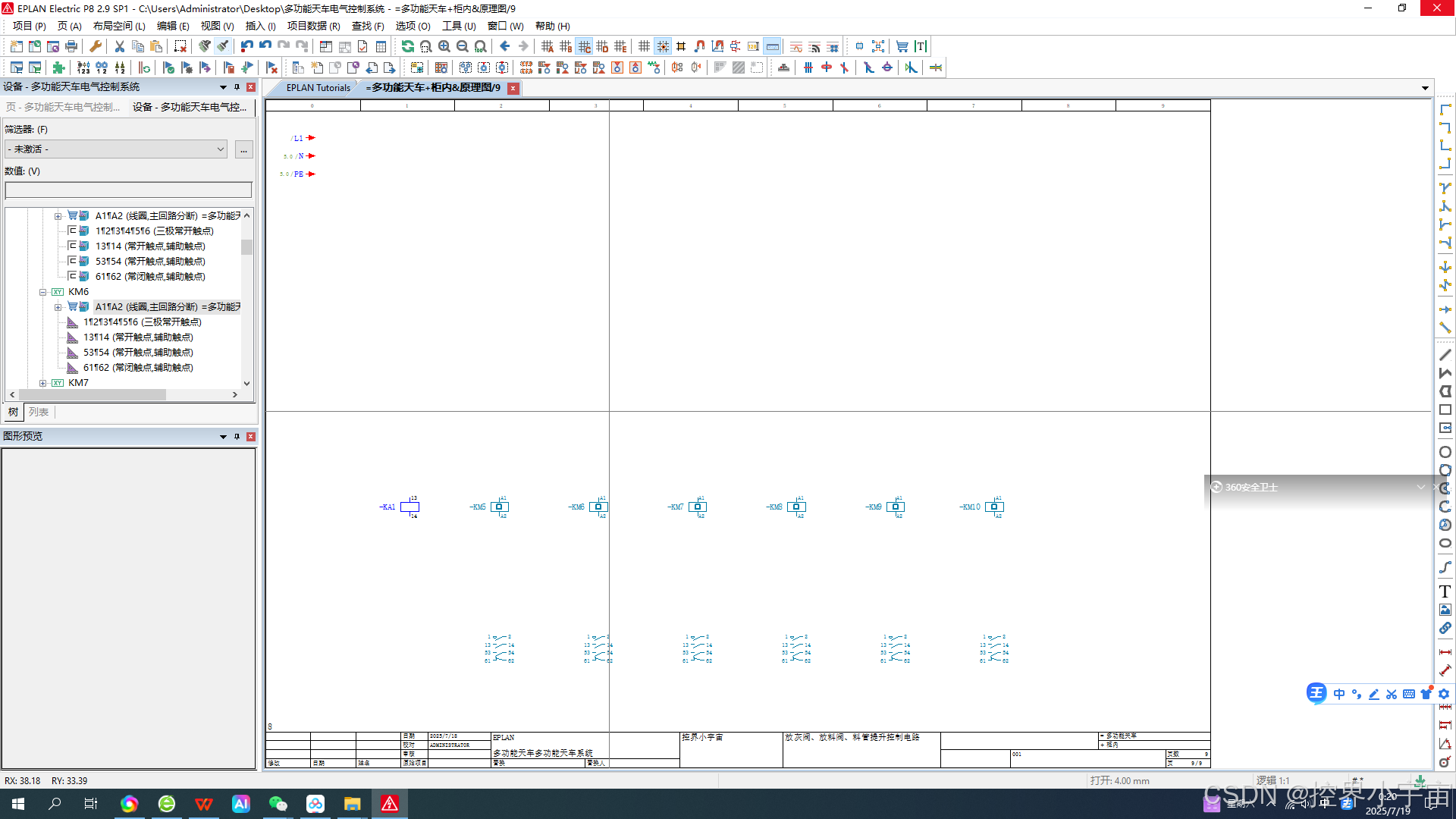Screen dimensions: 1456x819
Task: Click the binoculars numbering icon
Action: coord(102,68)
